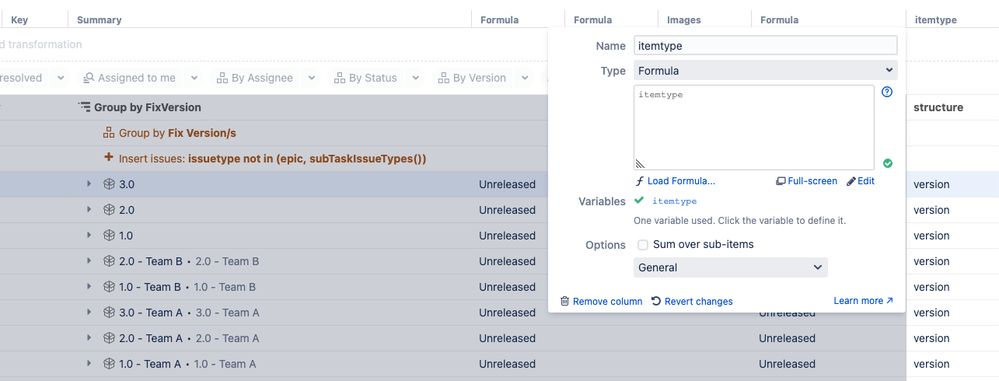The image size is (999, 381).
Task: Open formula editor in Full-screen
Action: point(807,181)
